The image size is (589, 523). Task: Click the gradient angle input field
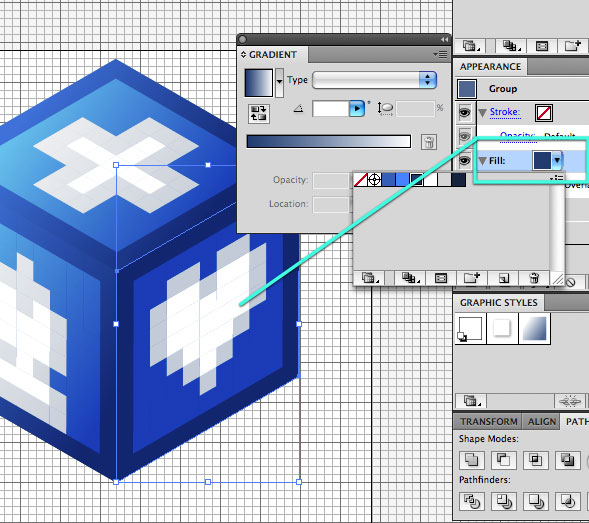331,109
